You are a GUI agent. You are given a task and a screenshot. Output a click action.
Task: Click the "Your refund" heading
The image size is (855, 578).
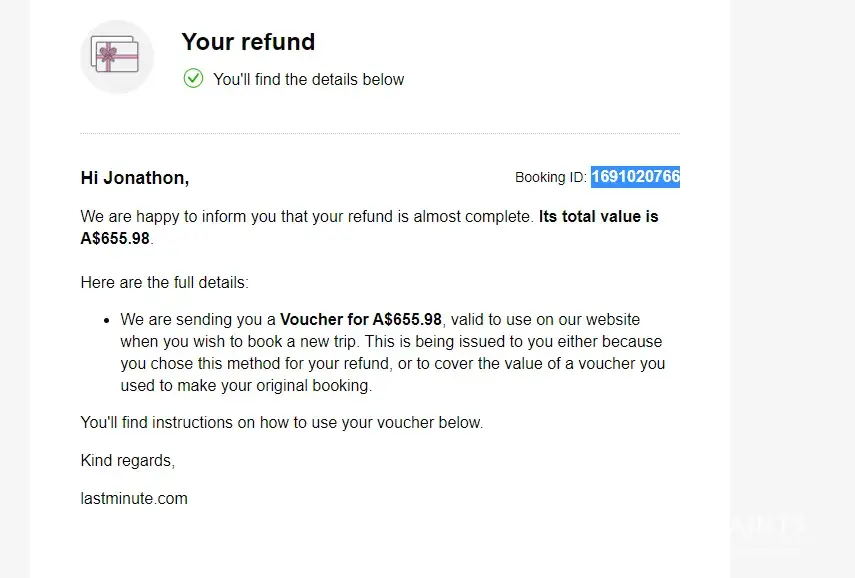click(x=248, y=42)
